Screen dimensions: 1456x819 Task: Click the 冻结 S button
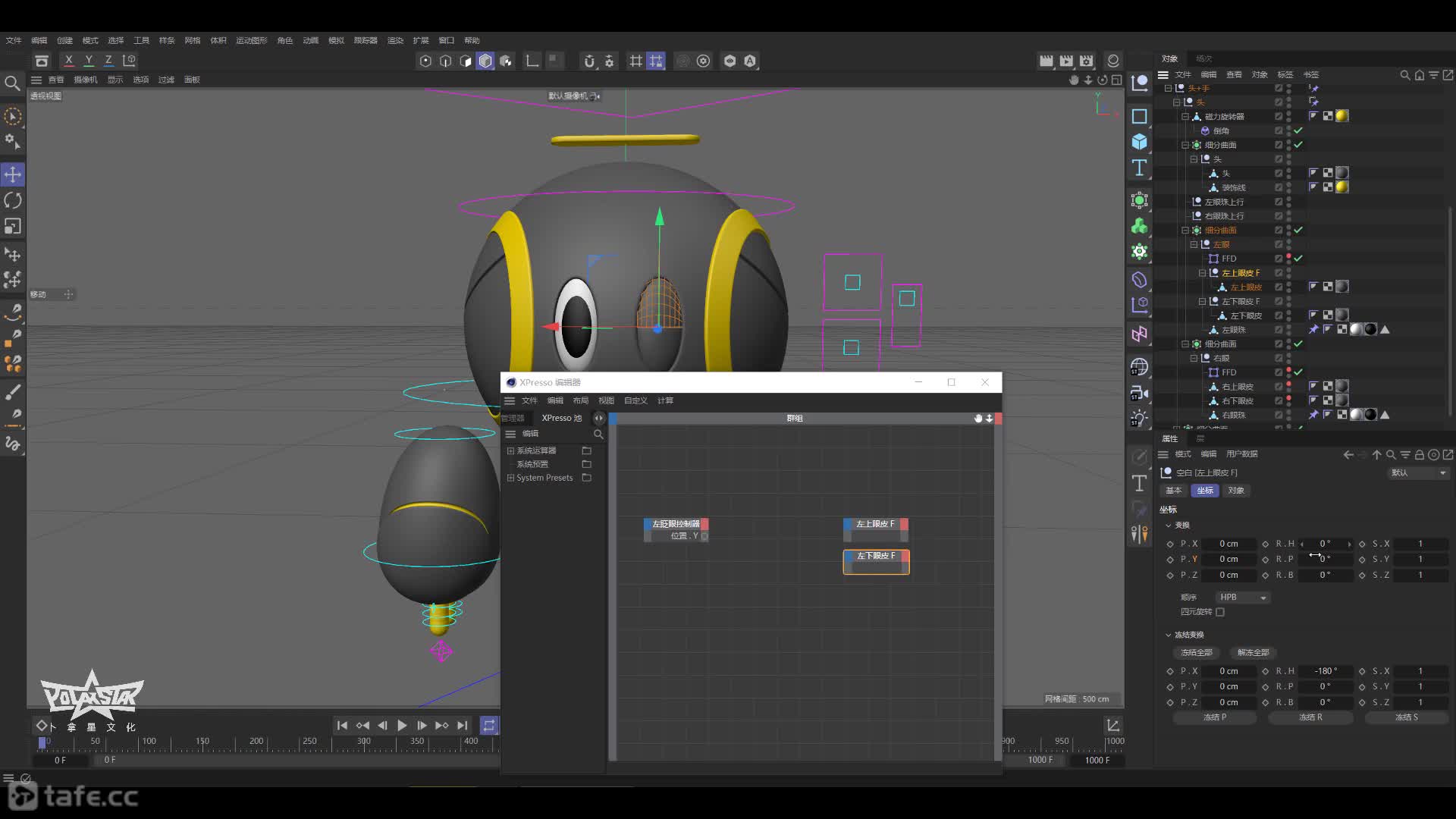[x=1407, y=717]
